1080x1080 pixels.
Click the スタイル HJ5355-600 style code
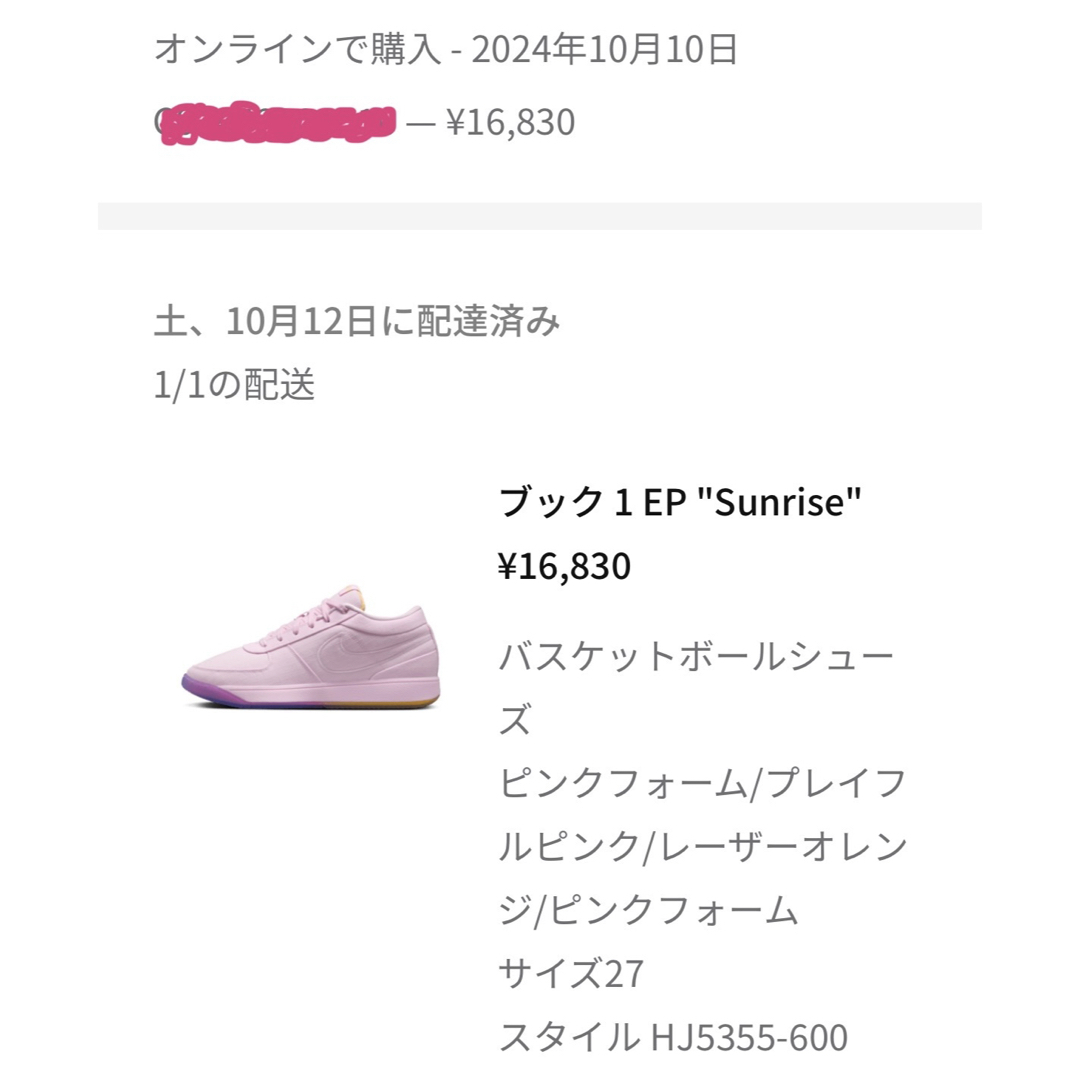[673, 1037]
